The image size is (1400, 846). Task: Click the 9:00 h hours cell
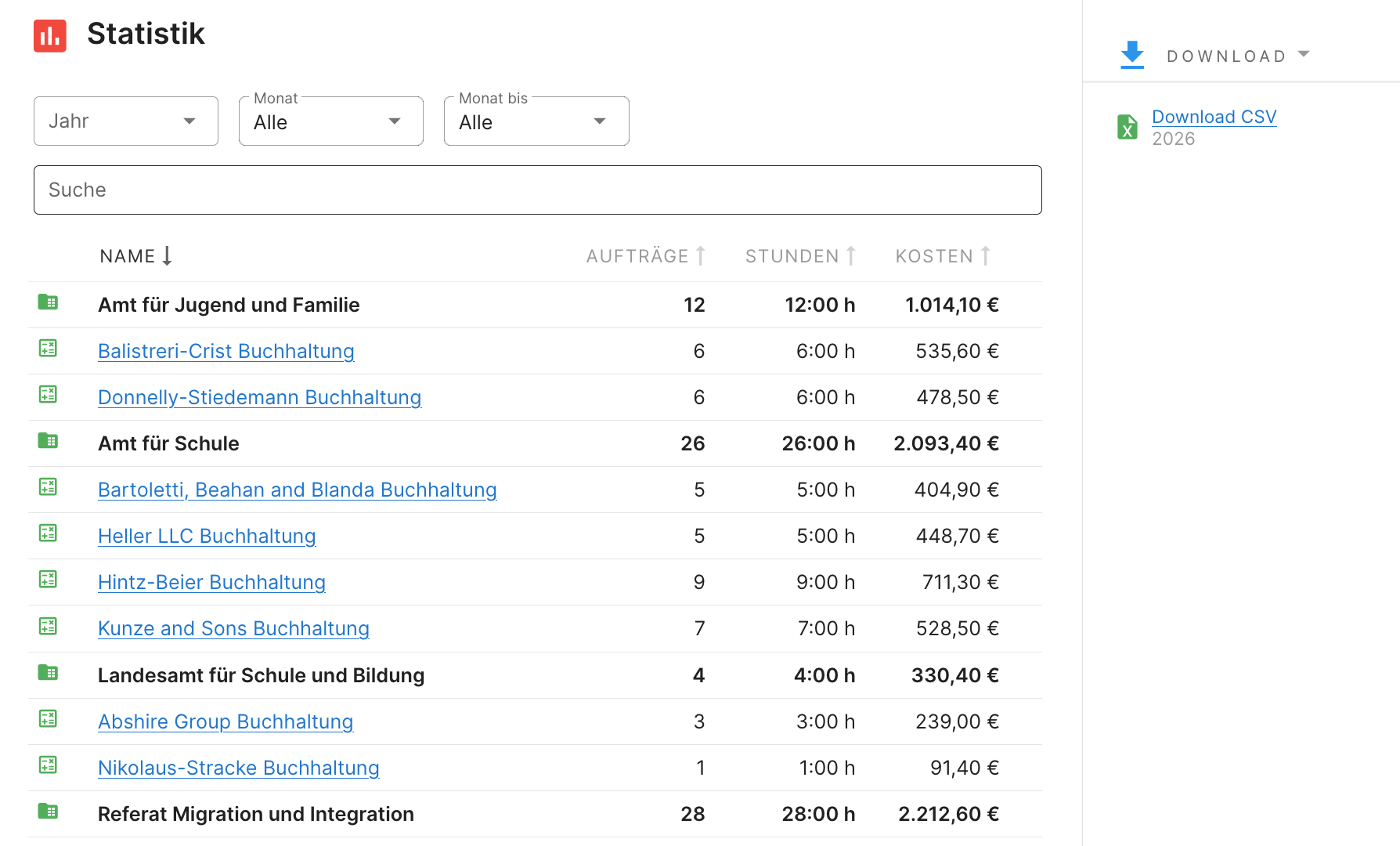point(826,582)
